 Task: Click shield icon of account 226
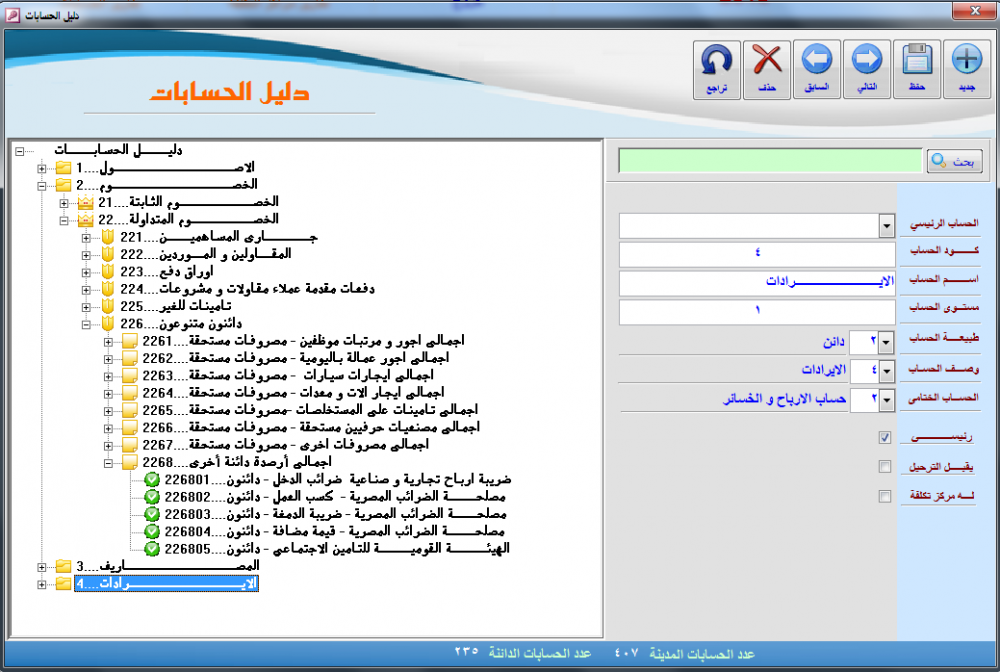[x=108, y=324]
